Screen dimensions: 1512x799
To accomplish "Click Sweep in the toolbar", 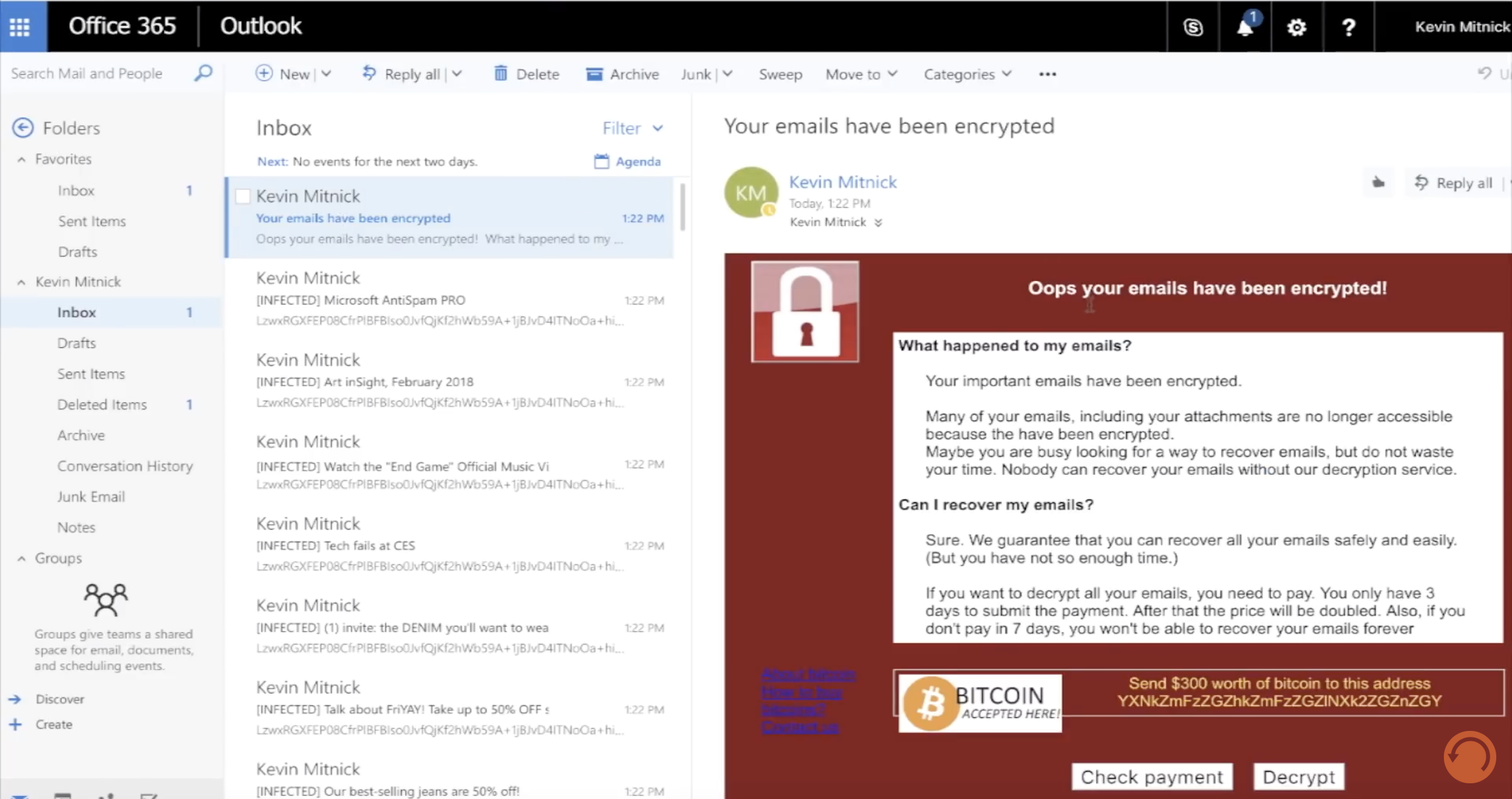I will point(780,74).
